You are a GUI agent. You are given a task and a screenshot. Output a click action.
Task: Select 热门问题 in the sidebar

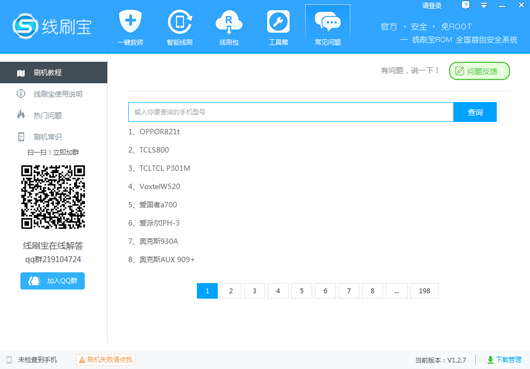click(x=53, y=115)
